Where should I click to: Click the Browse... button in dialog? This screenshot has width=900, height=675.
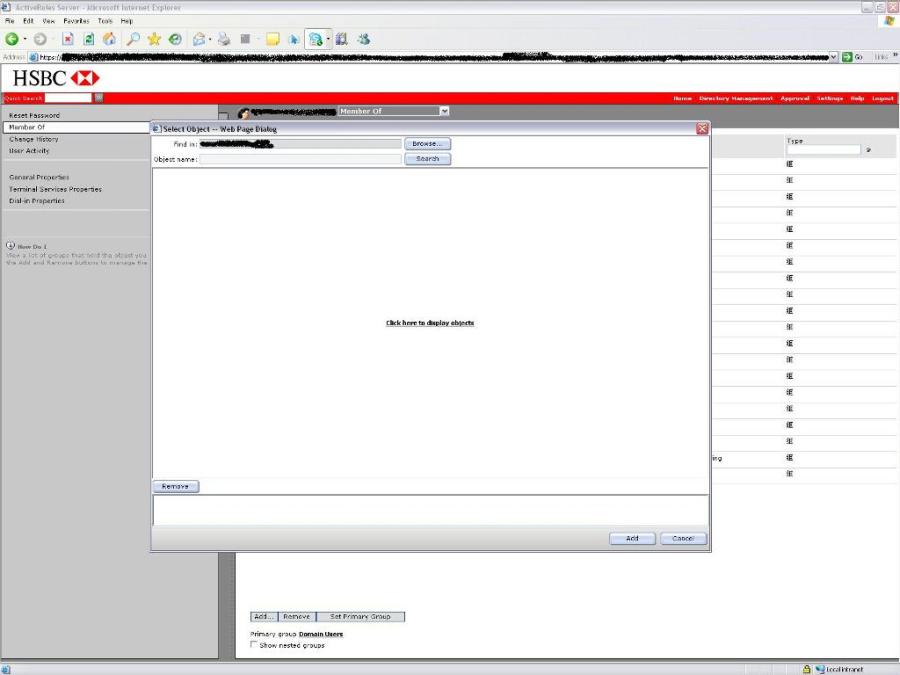pos(427,144)
